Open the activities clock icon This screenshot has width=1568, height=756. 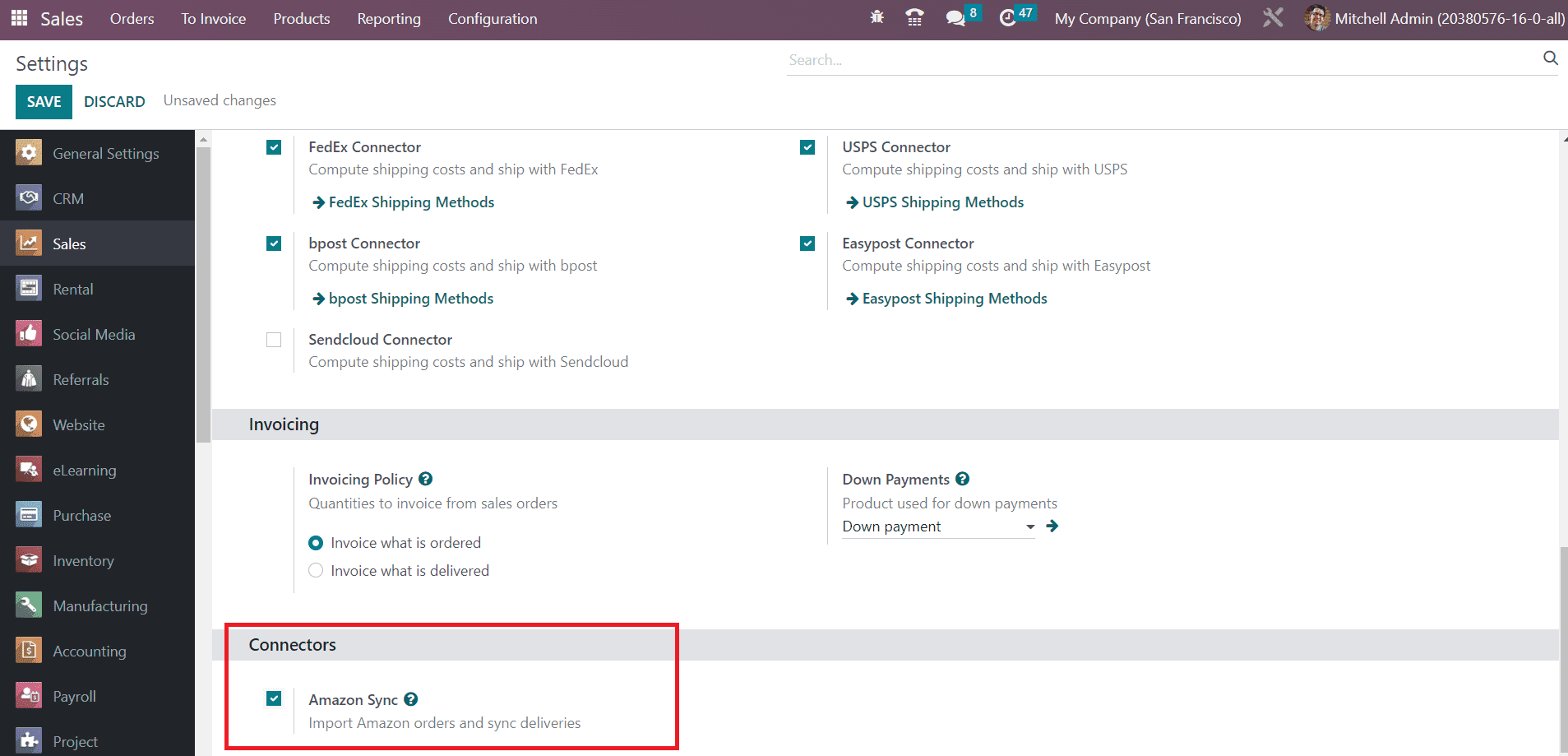(1007, 18)
